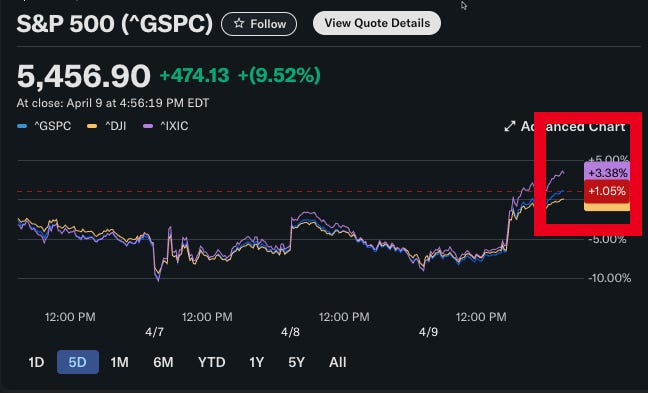Image resolution: width=648 pixels, height=393 pixels.
Task: Show the 5Y chart range
Action: tap(296, 362)
